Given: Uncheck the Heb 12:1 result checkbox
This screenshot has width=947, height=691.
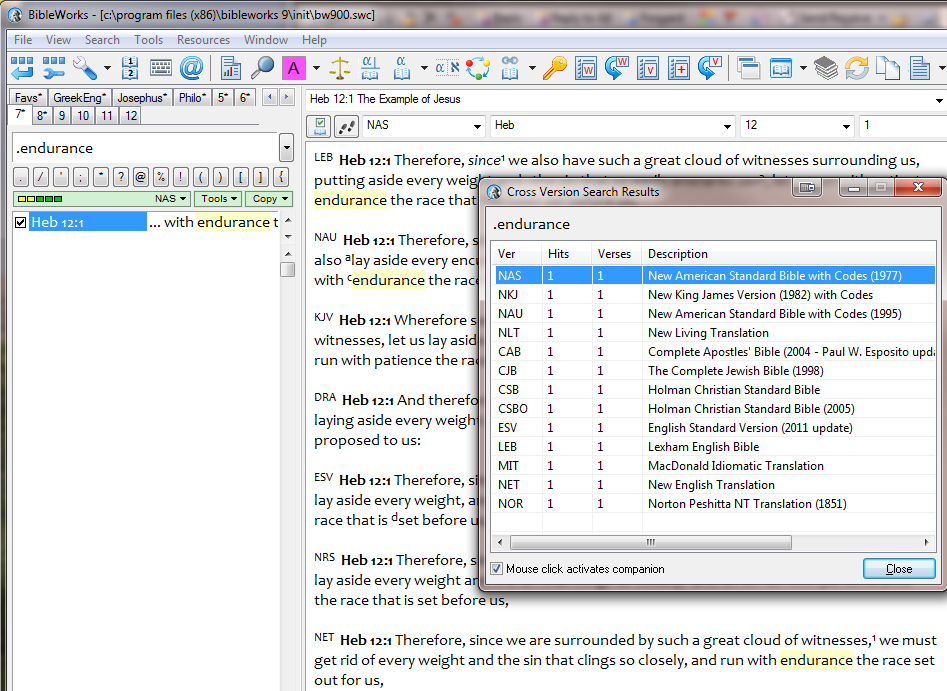Looking at the screenshot, I should pyautogui.click(x=20, y=222).
